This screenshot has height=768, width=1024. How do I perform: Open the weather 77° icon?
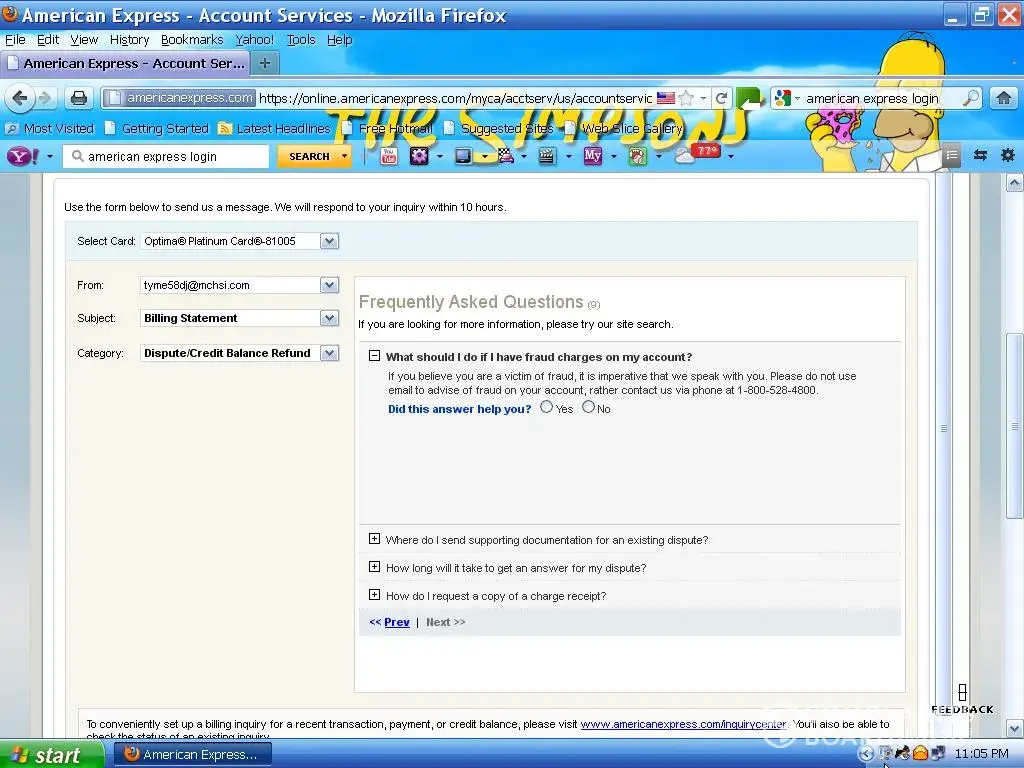click(x=697, y=154)
